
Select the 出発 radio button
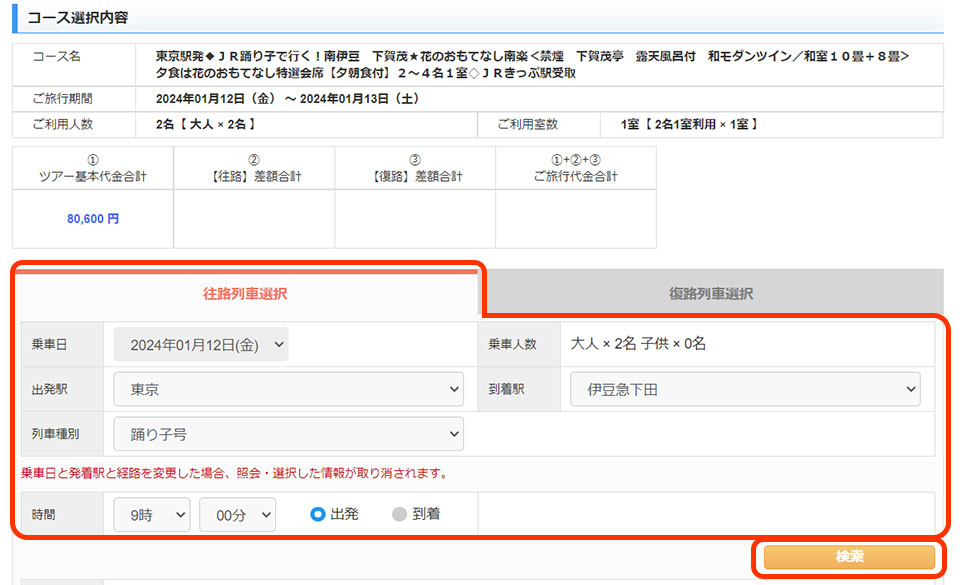pos(318,514)
